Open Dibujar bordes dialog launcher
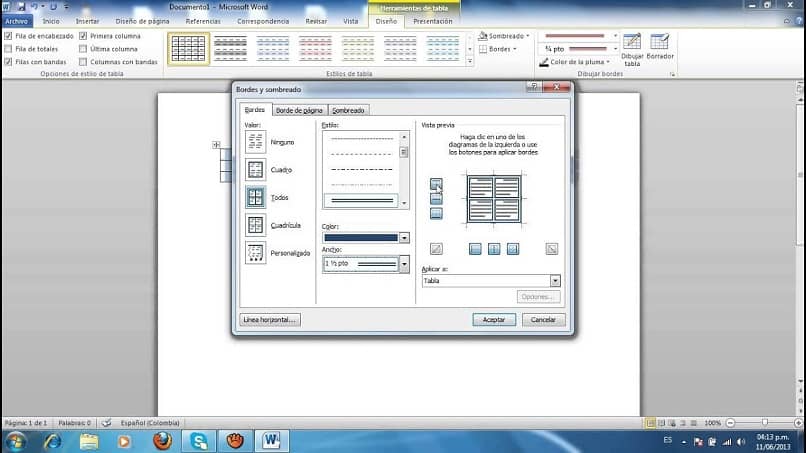 (672, 75)
